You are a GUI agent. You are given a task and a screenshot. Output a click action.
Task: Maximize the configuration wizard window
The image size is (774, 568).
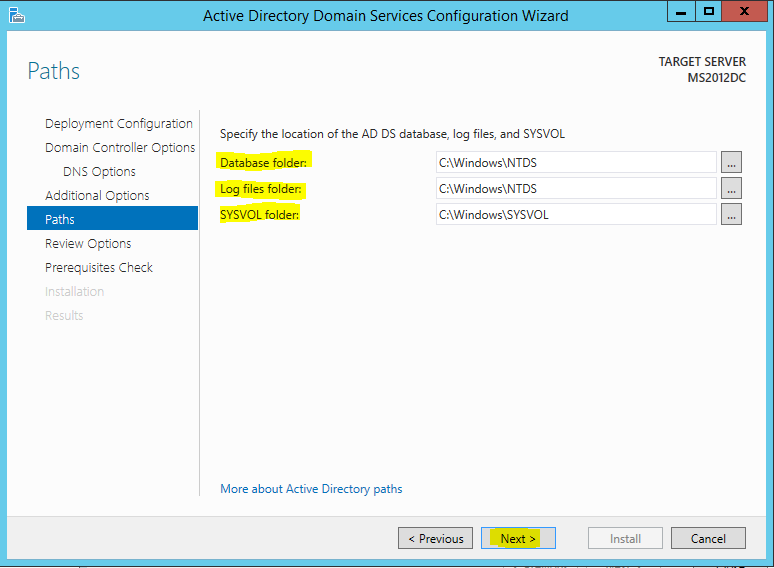pos(709,11)
